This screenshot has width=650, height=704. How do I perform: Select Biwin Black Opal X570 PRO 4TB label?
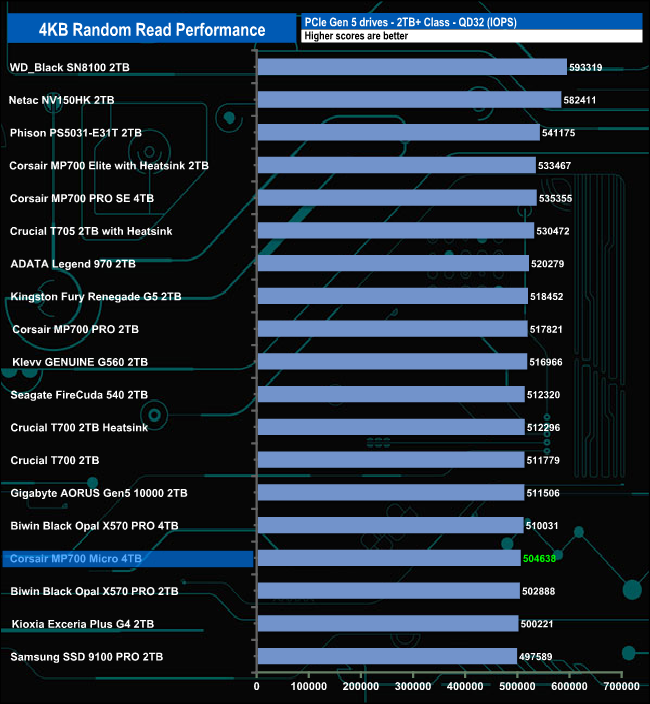(x=94, y=526)
